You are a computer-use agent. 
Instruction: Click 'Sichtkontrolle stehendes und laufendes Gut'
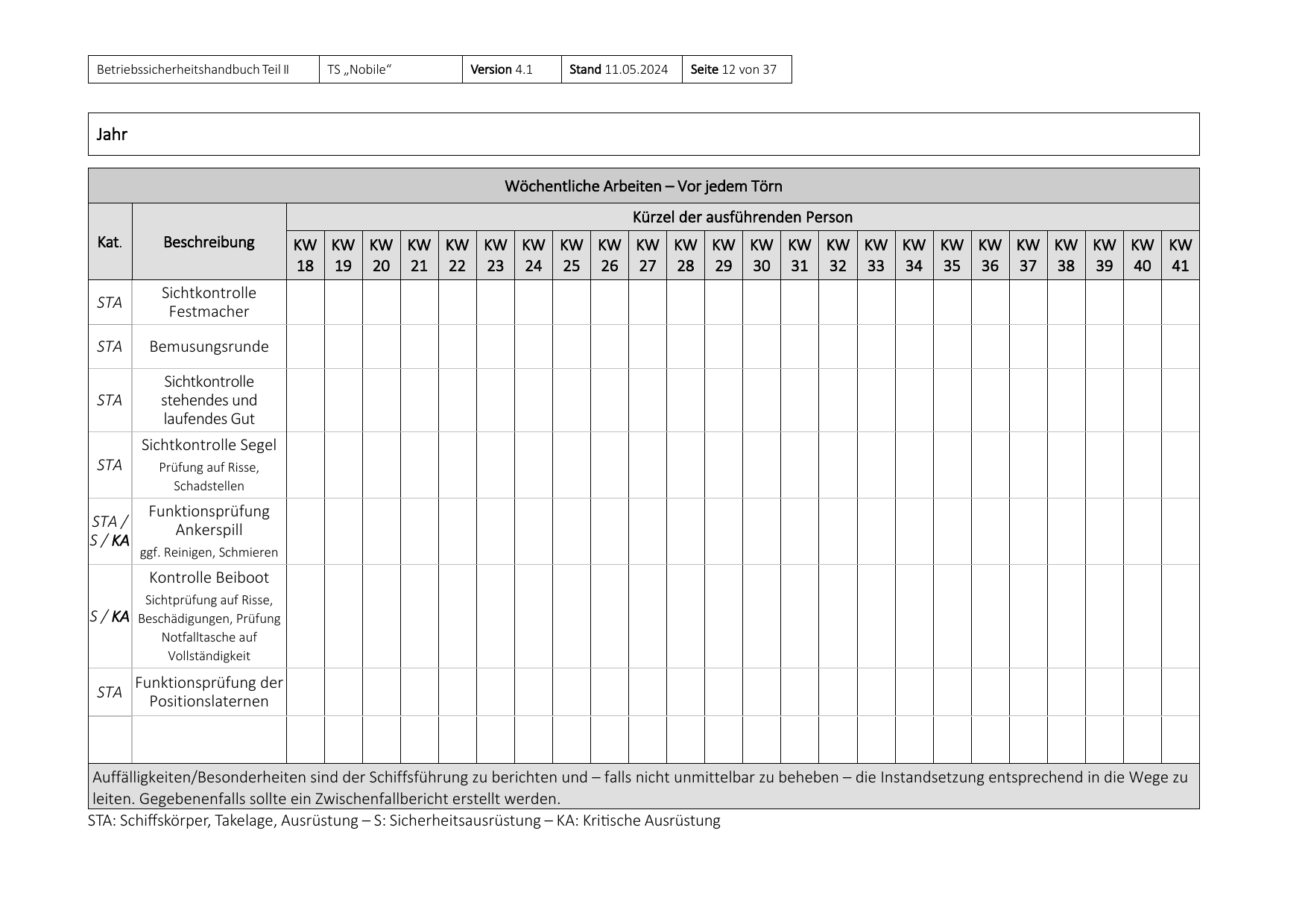coord(209,400)
